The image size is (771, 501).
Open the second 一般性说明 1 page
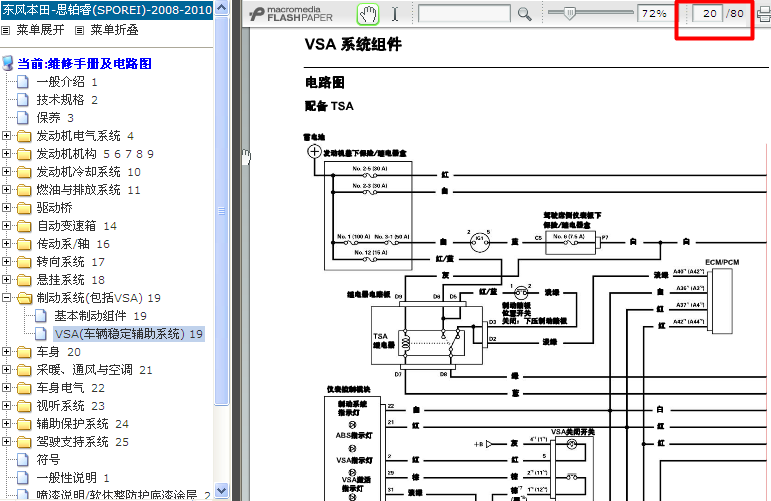coord(73,477)
